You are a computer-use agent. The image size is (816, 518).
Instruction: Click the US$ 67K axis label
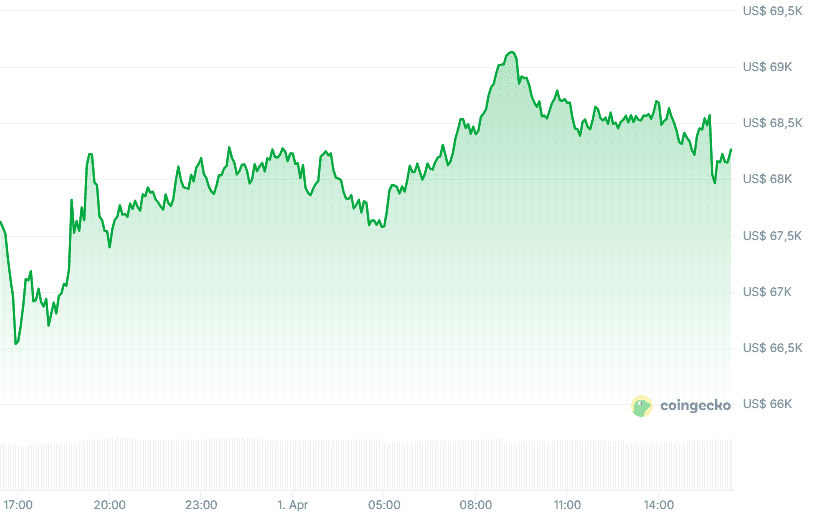767,292
